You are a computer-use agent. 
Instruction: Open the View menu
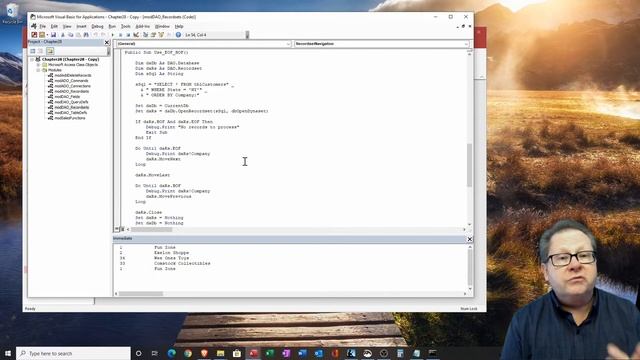67,27
